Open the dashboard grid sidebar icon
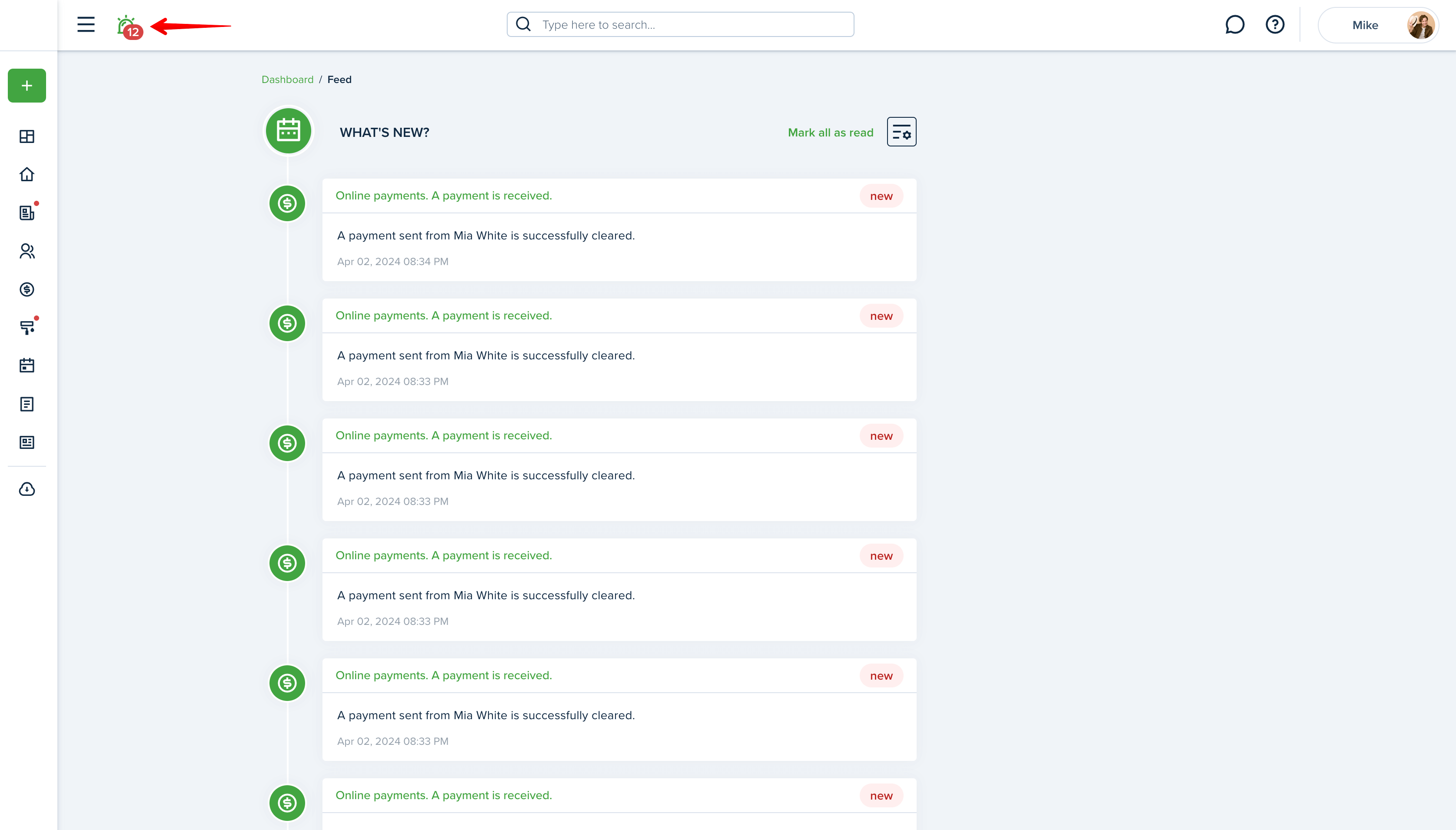The width and height of the screenshot is (1456, 830). (x=27, y=136)
